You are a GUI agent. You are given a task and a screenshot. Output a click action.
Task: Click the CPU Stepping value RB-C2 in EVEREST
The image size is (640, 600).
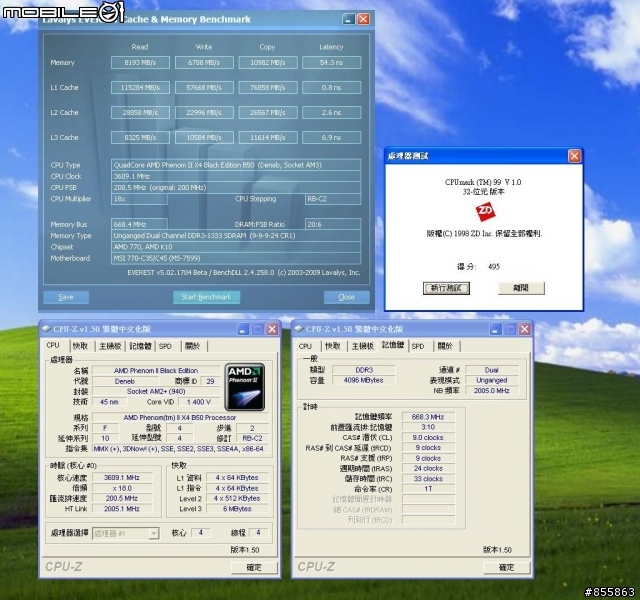[333, 199]
